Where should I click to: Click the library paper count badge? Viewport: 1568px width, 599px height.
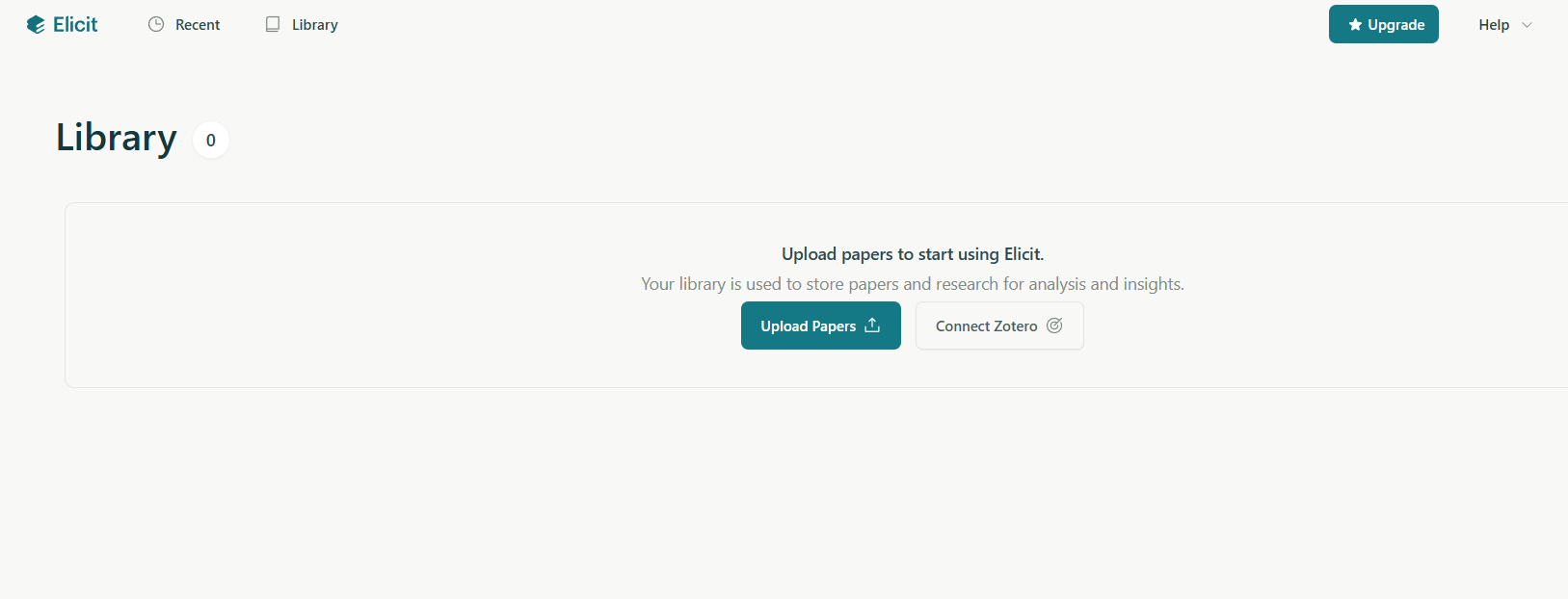pos(211,141)
